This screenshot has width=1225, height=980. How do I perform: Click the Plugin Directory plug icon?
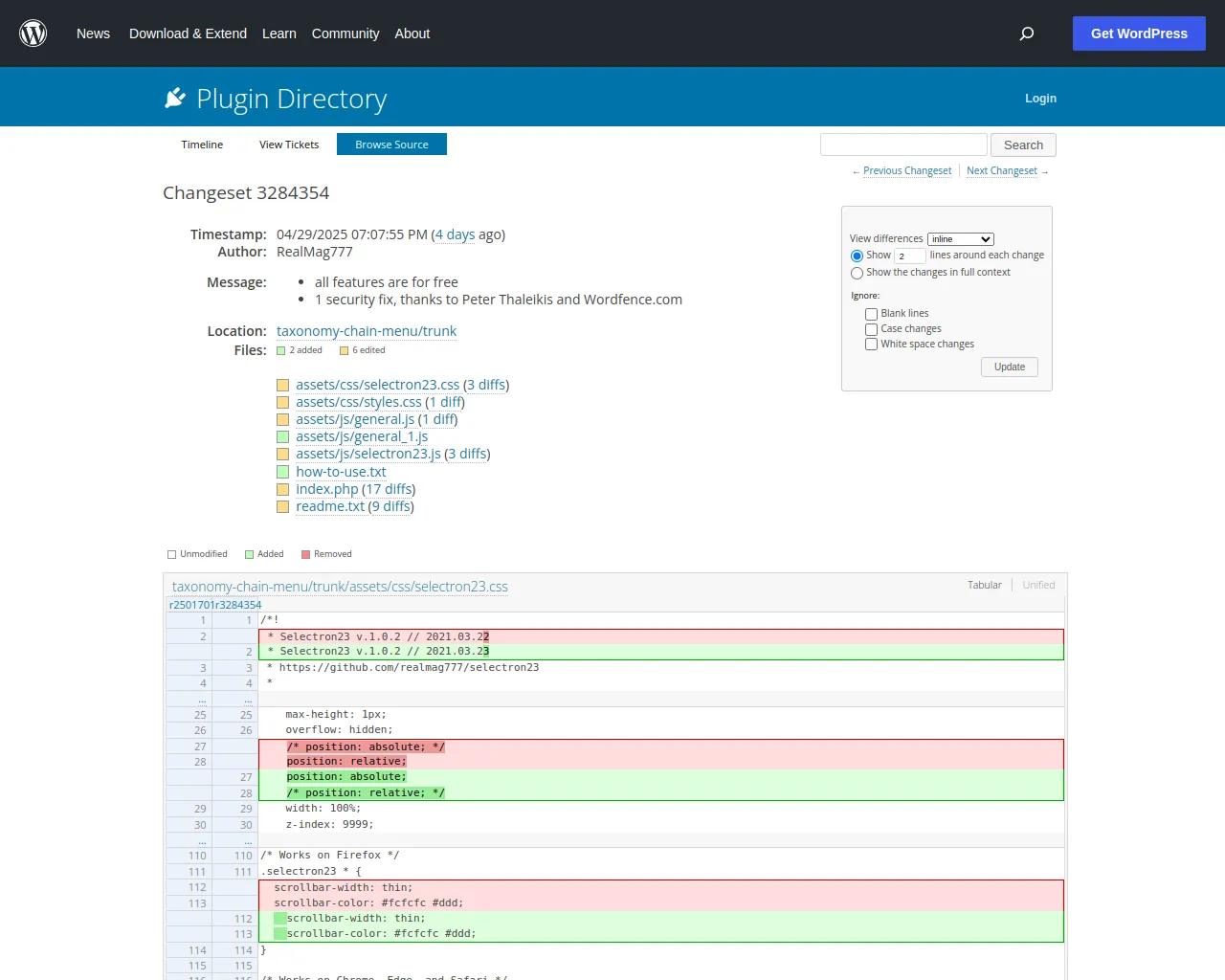click(175, 98)
